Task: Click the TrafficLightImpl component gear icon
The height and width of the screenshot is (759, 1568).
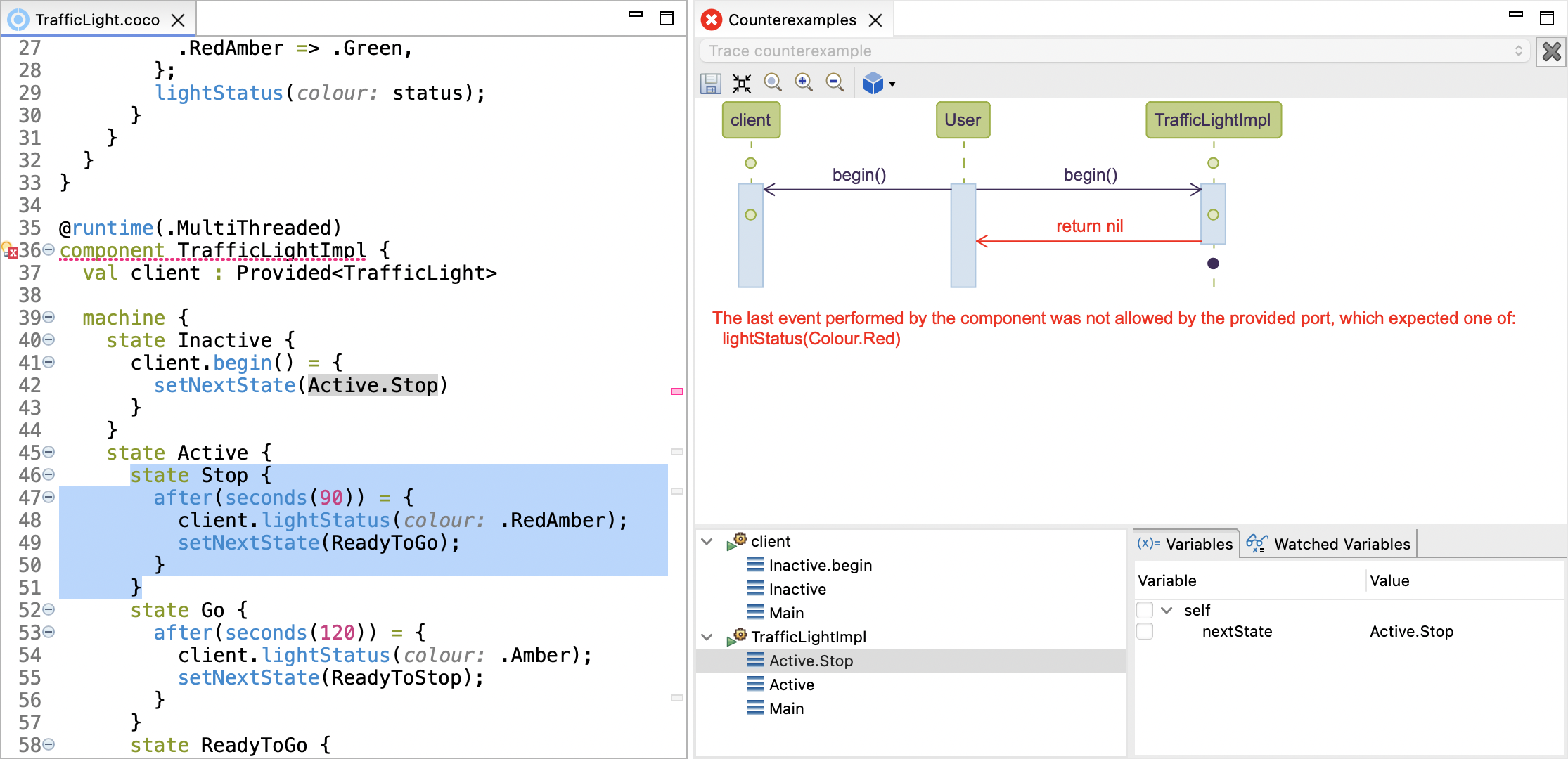Action: [737, 637]
